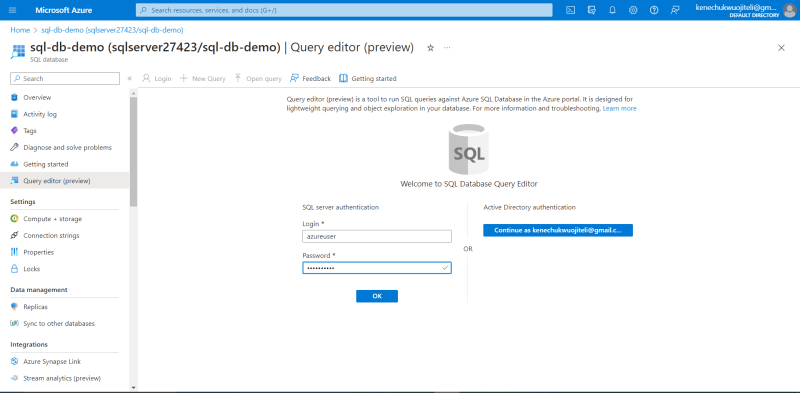Click the global search resources field
This screenshot has width=800, height=393.
pyautogui.click(x=344, y=10)
